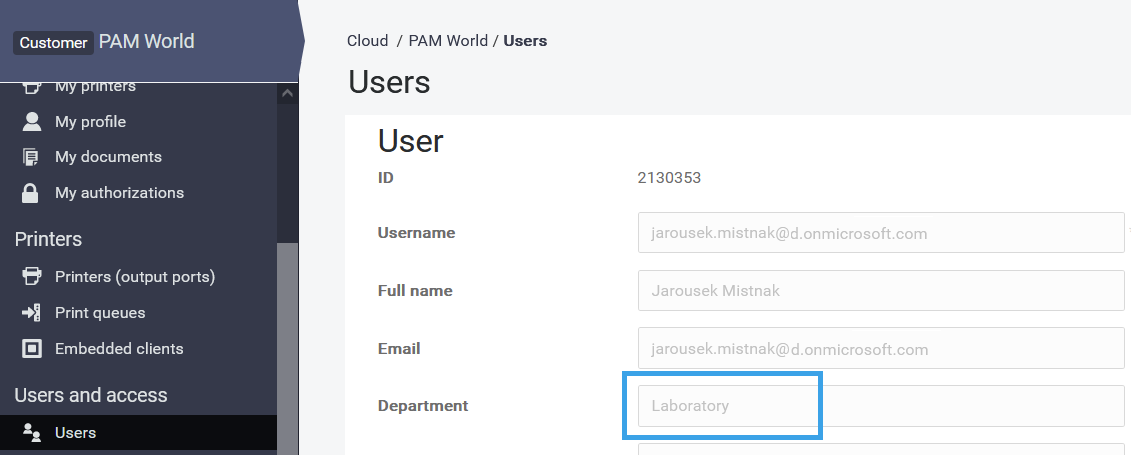Click the Printers (output ports) printer icon

click(x=32, y=276)
